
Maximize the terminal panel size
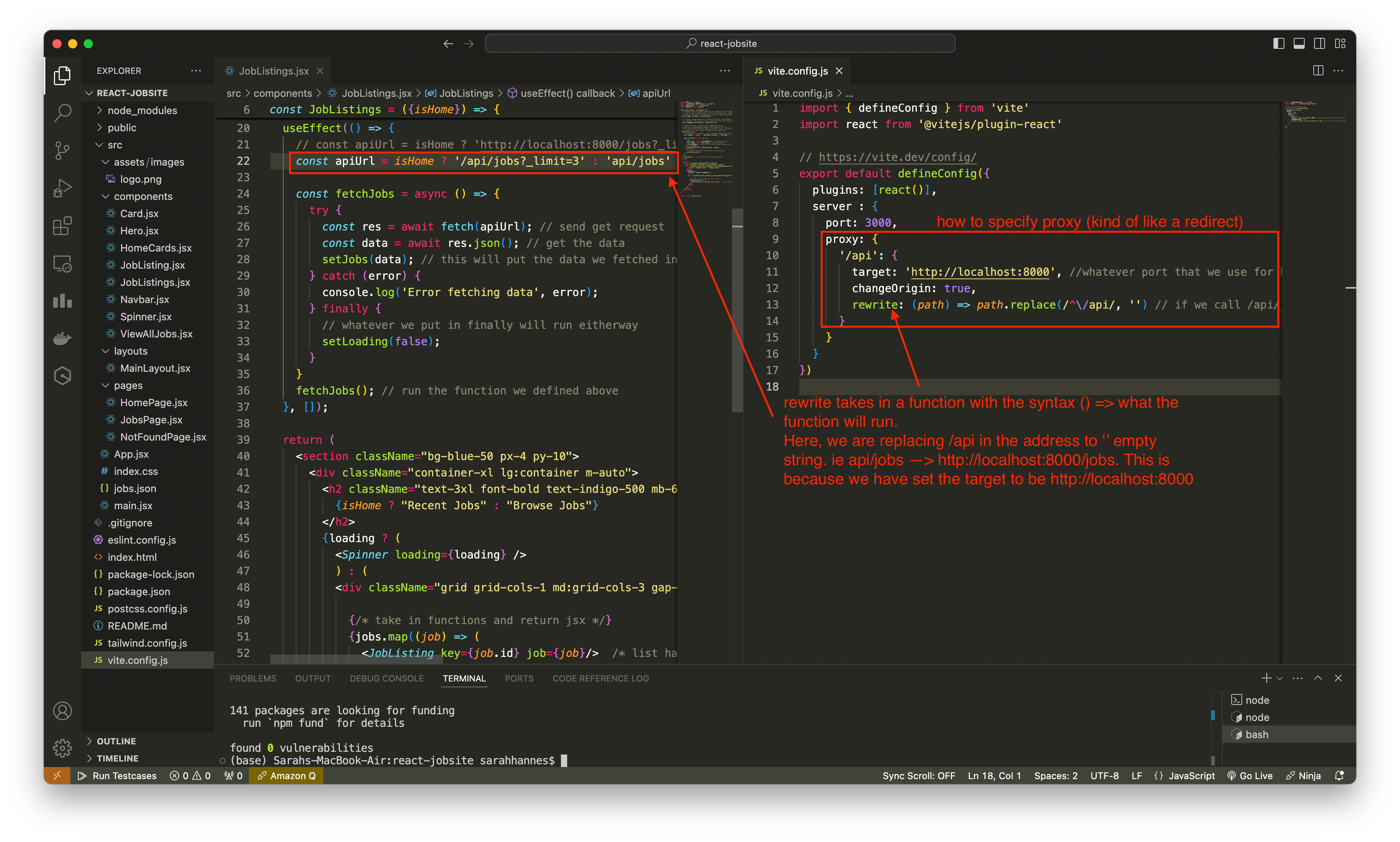(1318, 678)
